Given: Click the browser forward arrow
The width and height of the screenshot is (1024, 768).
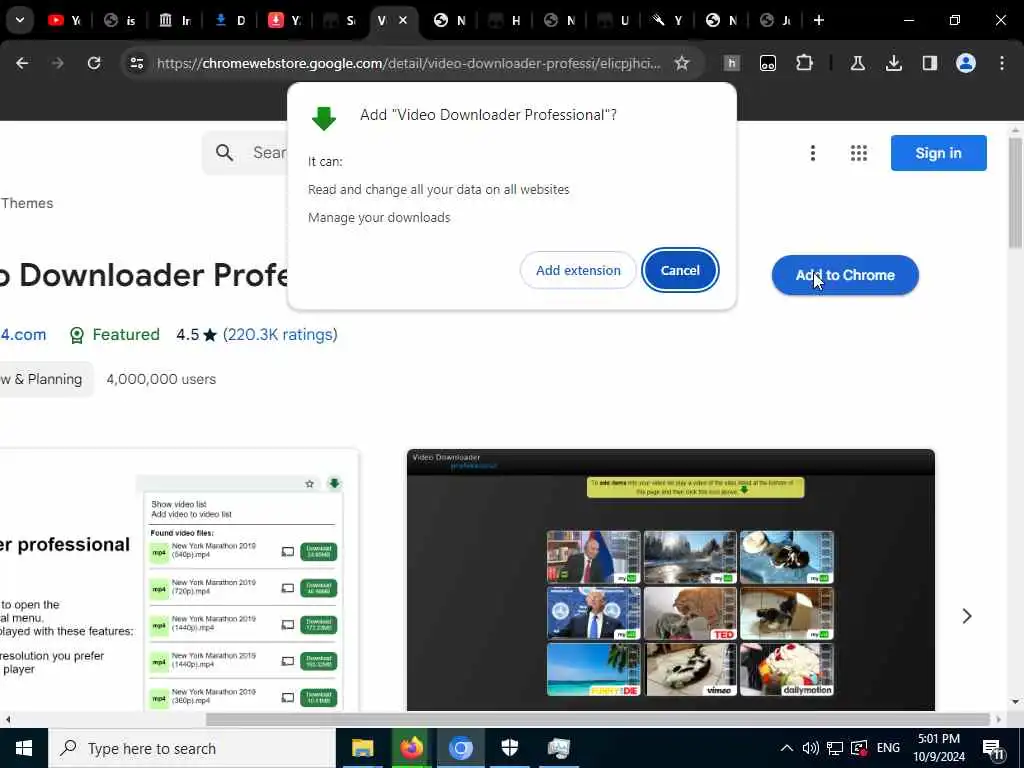Looking at the screenshot, I should click(x=57, y=63).
